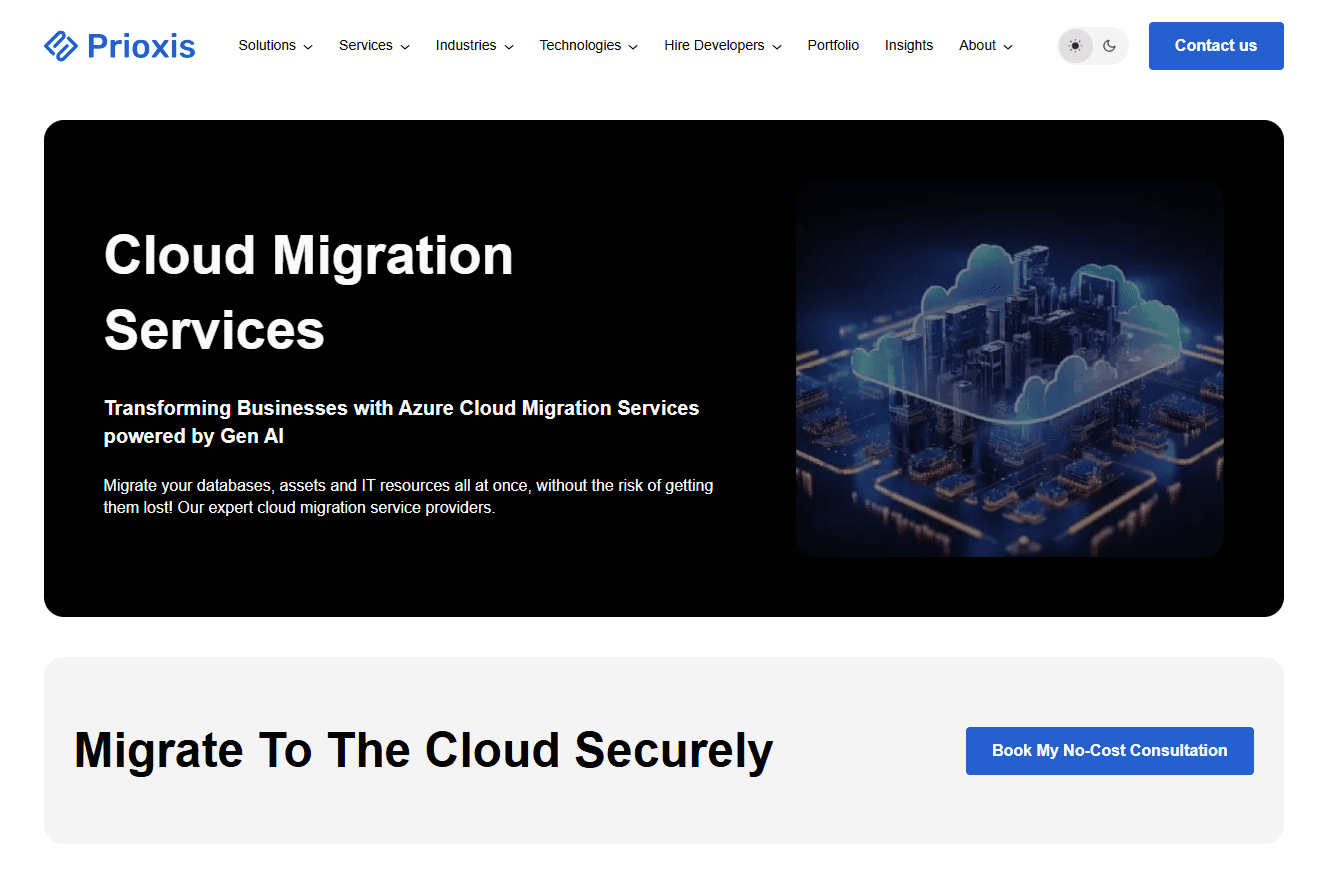
Task: Expand the Solutions dropdown menu
Action: pos(275,46)
